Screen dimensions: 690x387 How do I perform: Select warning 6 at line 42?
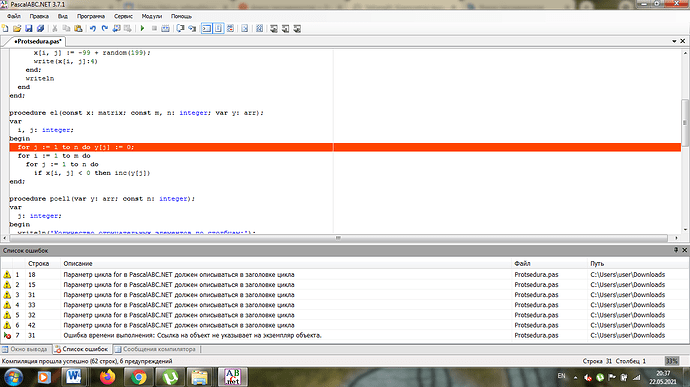click(x=344, y=325)
